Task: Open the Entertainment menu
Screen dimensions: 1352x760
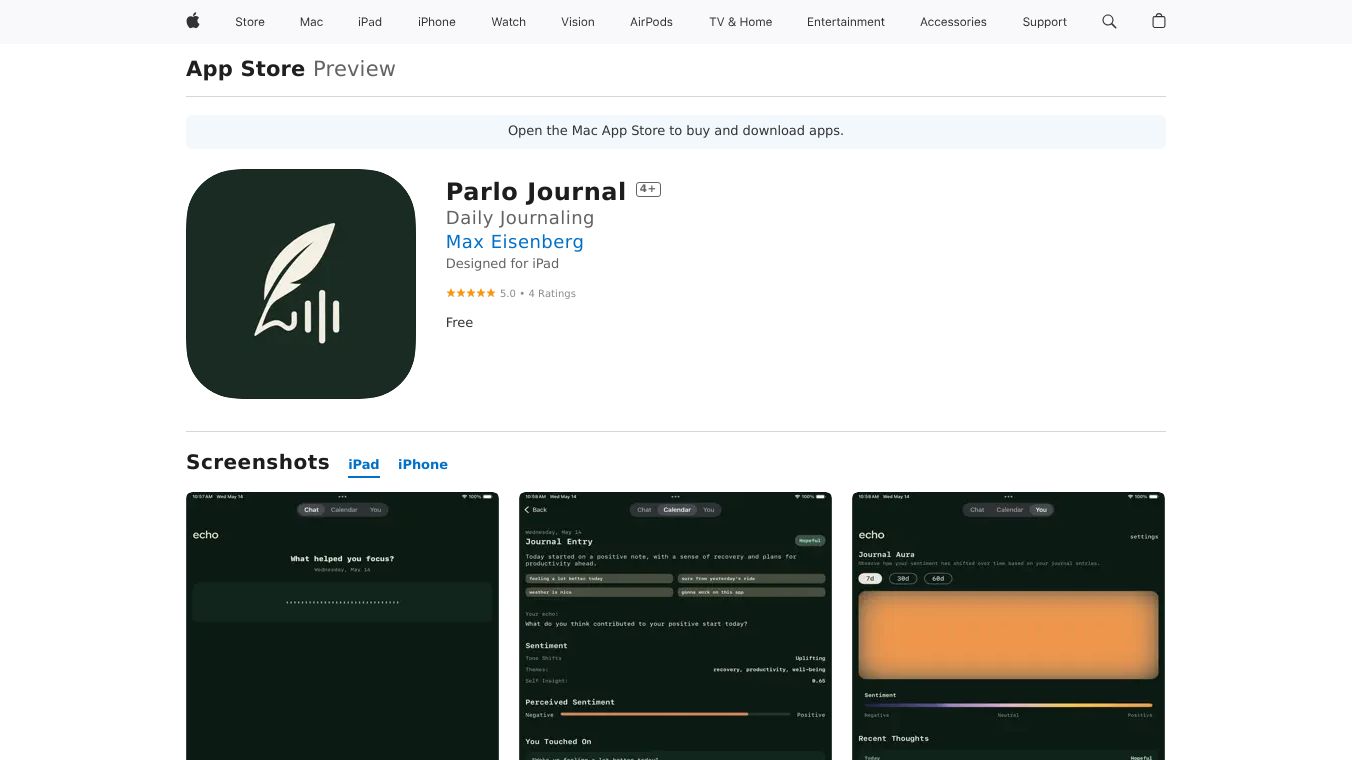Action: 846,22
